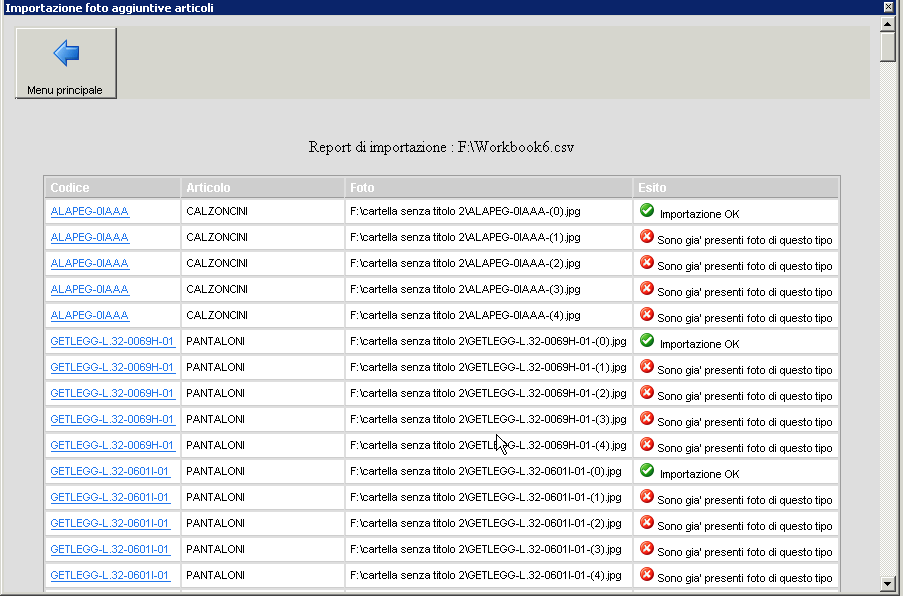Click the green OK icon for GETLEGG-L.32-0601I-01-(0).jpg
Viewport: 903px width, 596px height.
tap(647, 470)
